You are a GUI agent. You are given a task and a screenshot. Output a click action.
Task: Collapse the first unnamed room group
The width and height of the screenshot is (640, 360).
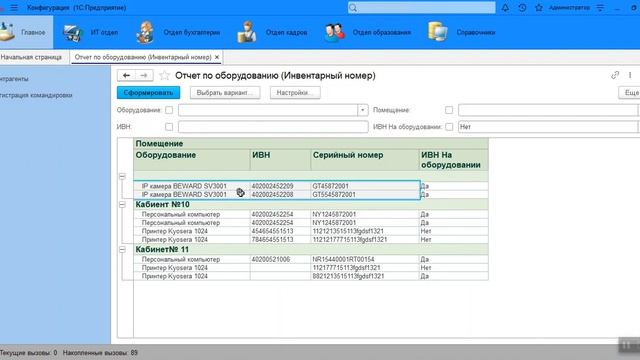[x=122, y=176]
